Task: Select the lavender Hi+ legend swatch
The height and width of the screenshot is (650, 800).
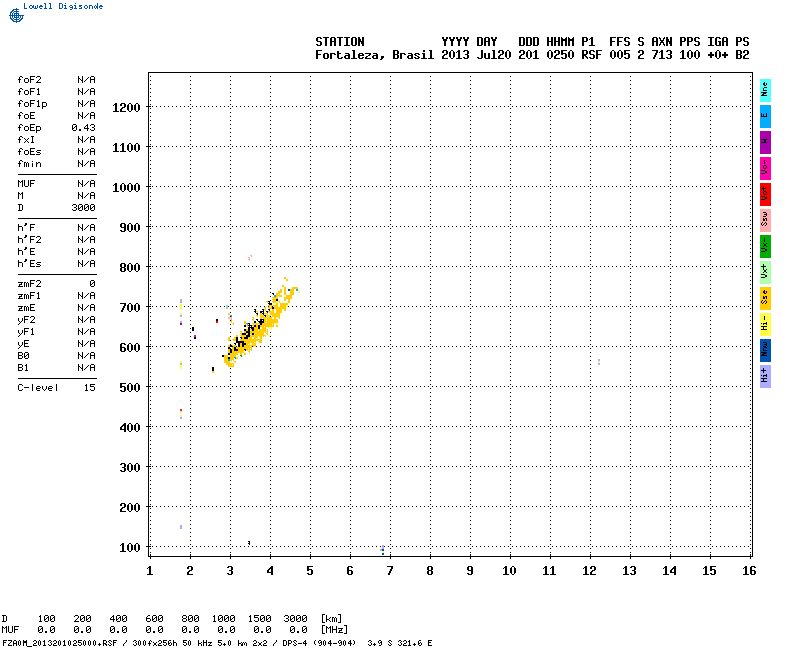Action: tap(765, 377)
